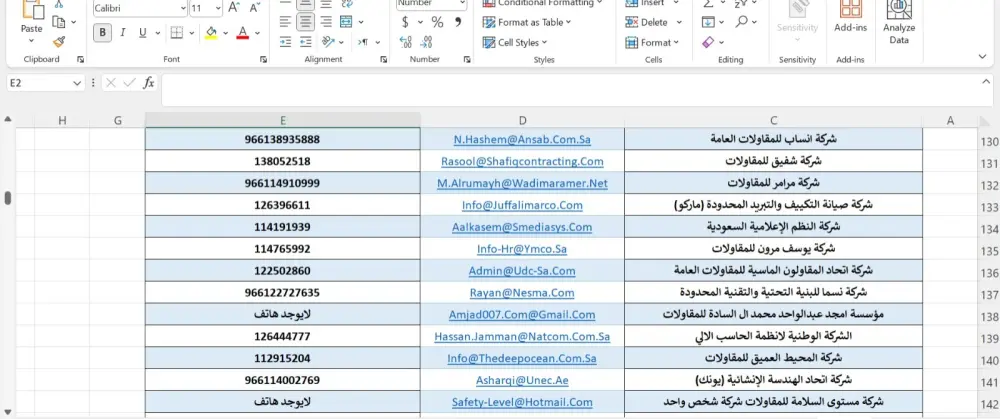Expand the Paste options arrow
This screenshot has height=419, width=1000.
(x=31, y=41)
